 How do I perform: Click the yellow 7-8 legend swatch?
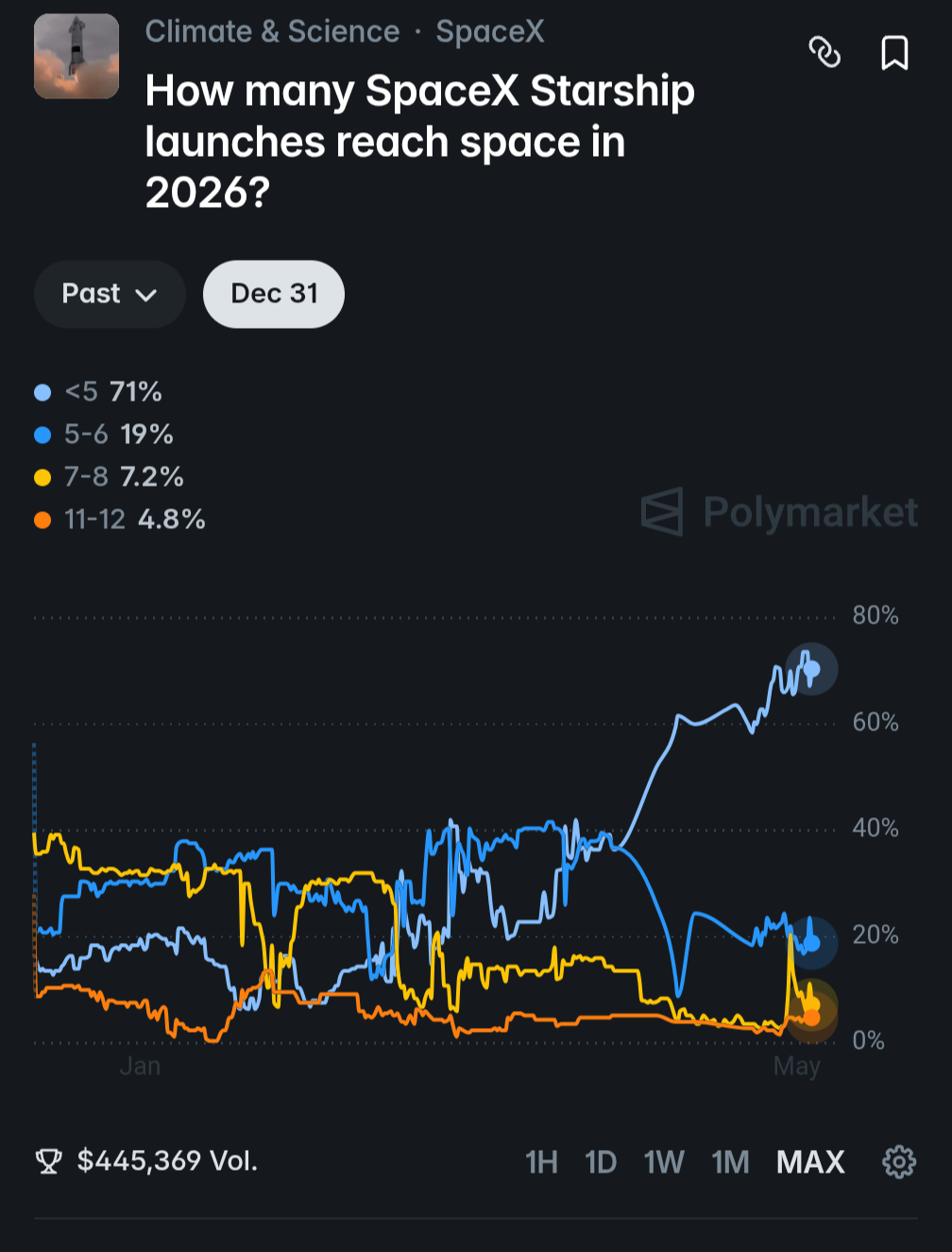coord(42,477)
